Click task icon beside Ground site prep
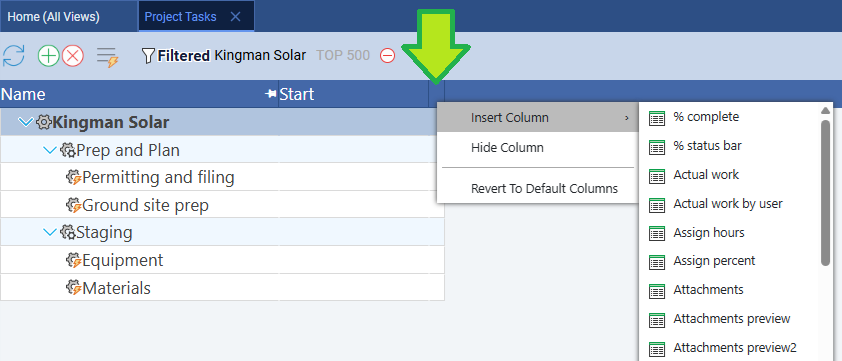Viewport: 842px width, 361px height. click(x=74, y=205)
